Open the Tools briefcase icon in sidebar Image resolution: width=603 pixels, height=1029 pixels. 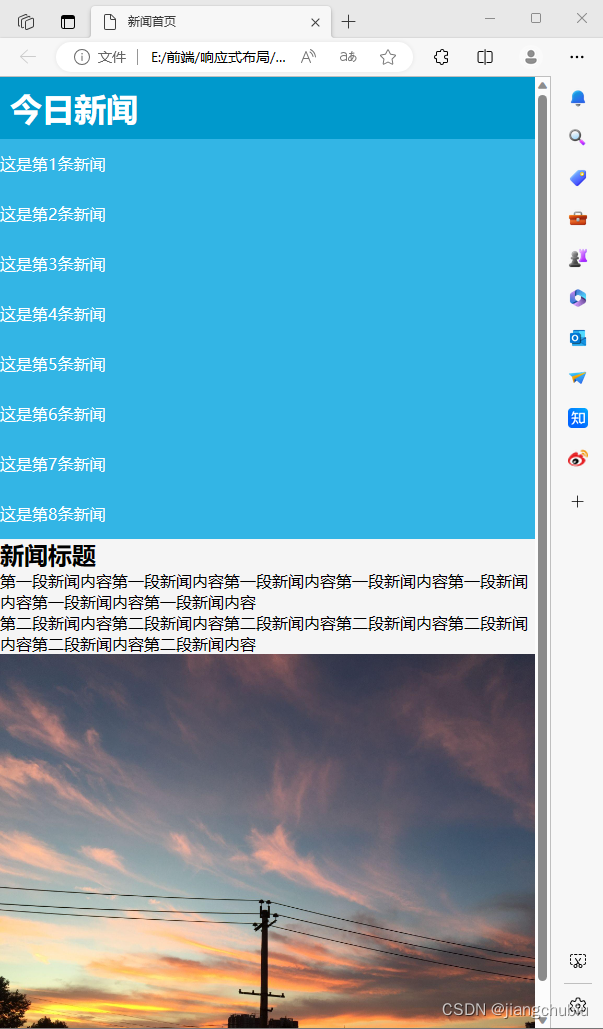577,218
